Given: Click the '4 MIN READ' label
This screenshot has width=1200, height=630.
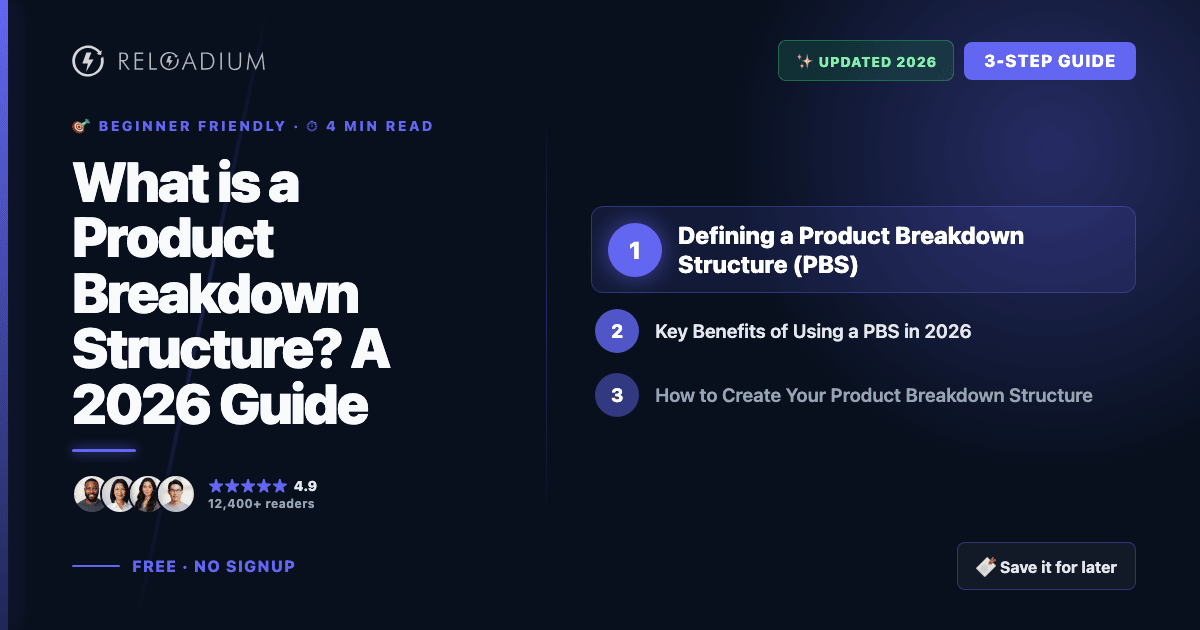Looking at the screenshot, I should [380, 126].
